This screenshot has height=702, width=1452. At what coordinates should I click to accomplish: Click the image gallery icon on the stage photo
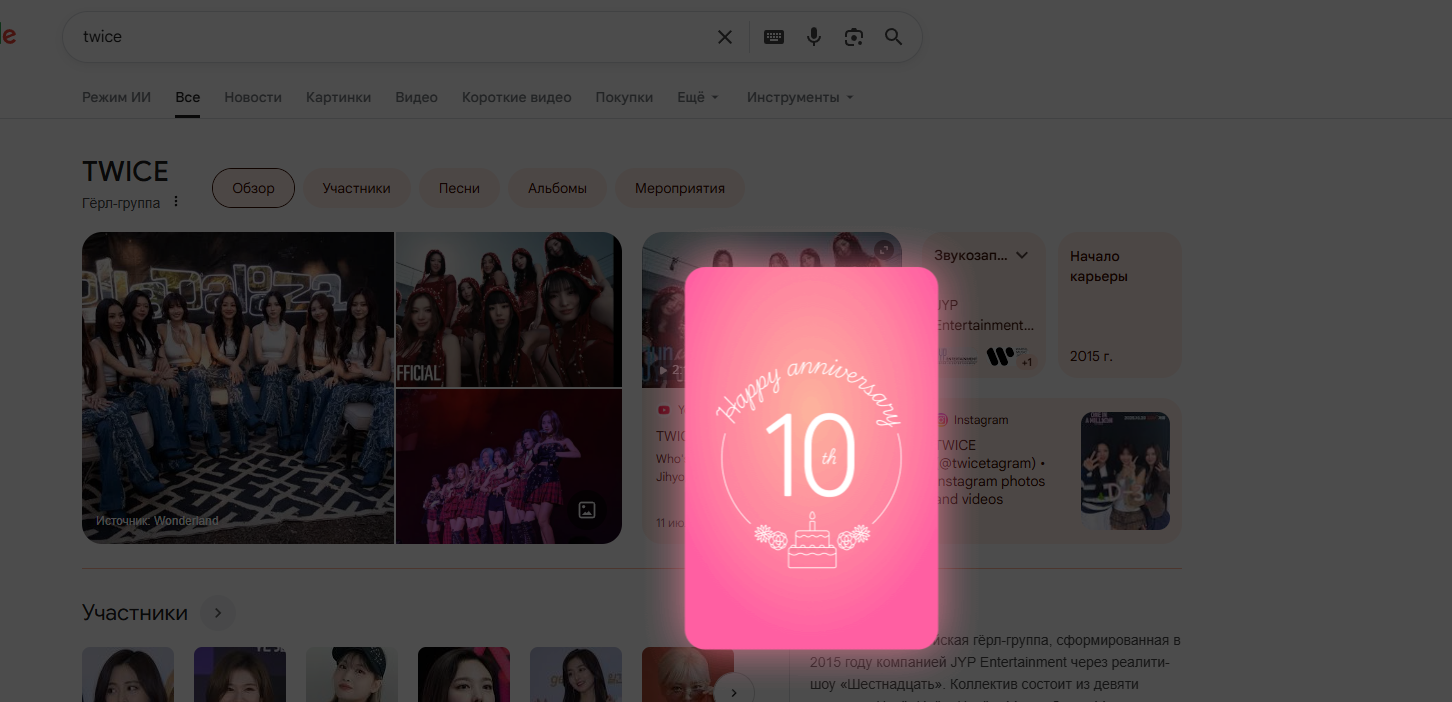[587, 510]
